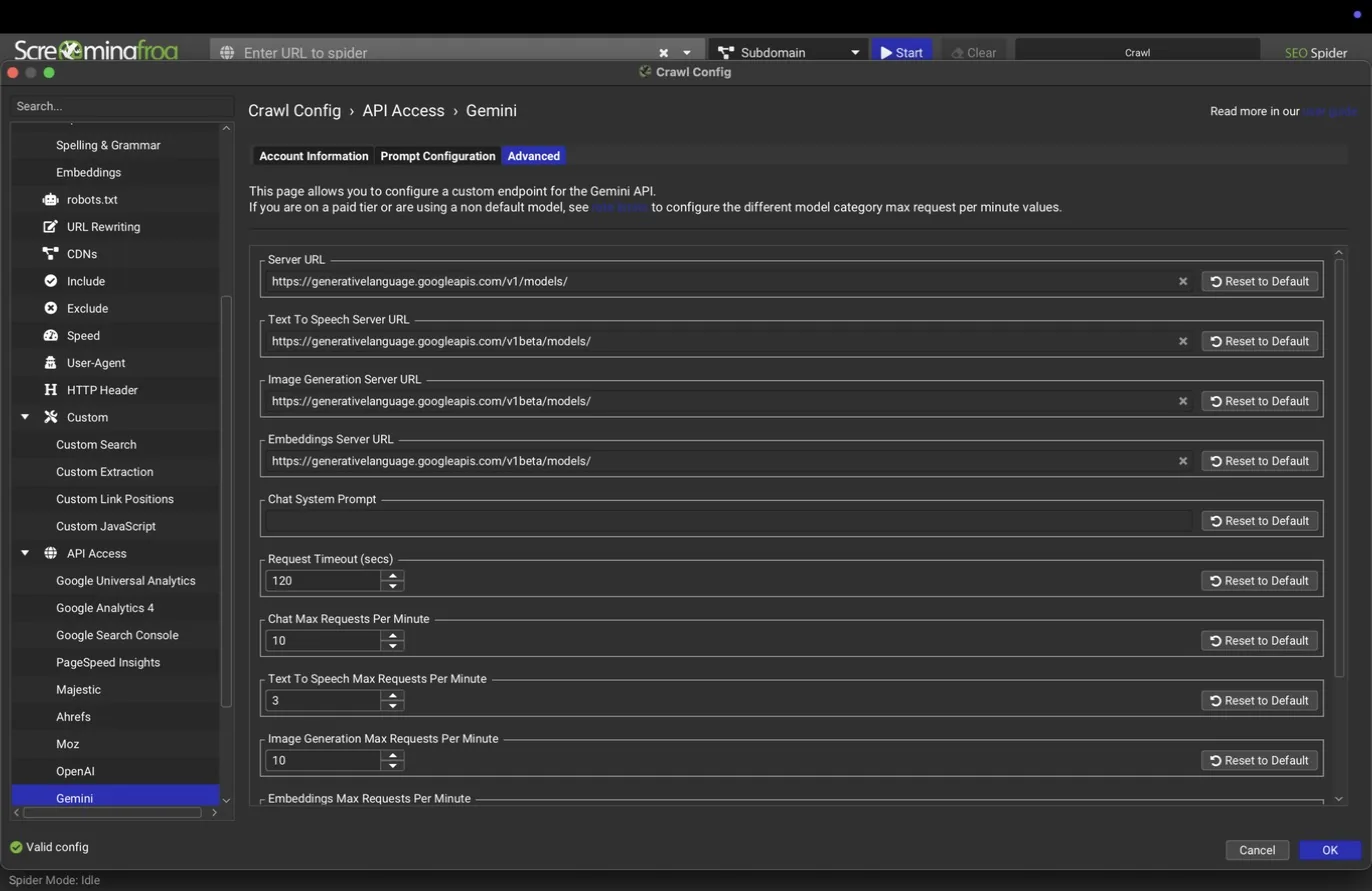Select Custom Extraction in sidebar
Image resolution: width=1372 pixels, height=891 pixels.
(x=105, y=472)
